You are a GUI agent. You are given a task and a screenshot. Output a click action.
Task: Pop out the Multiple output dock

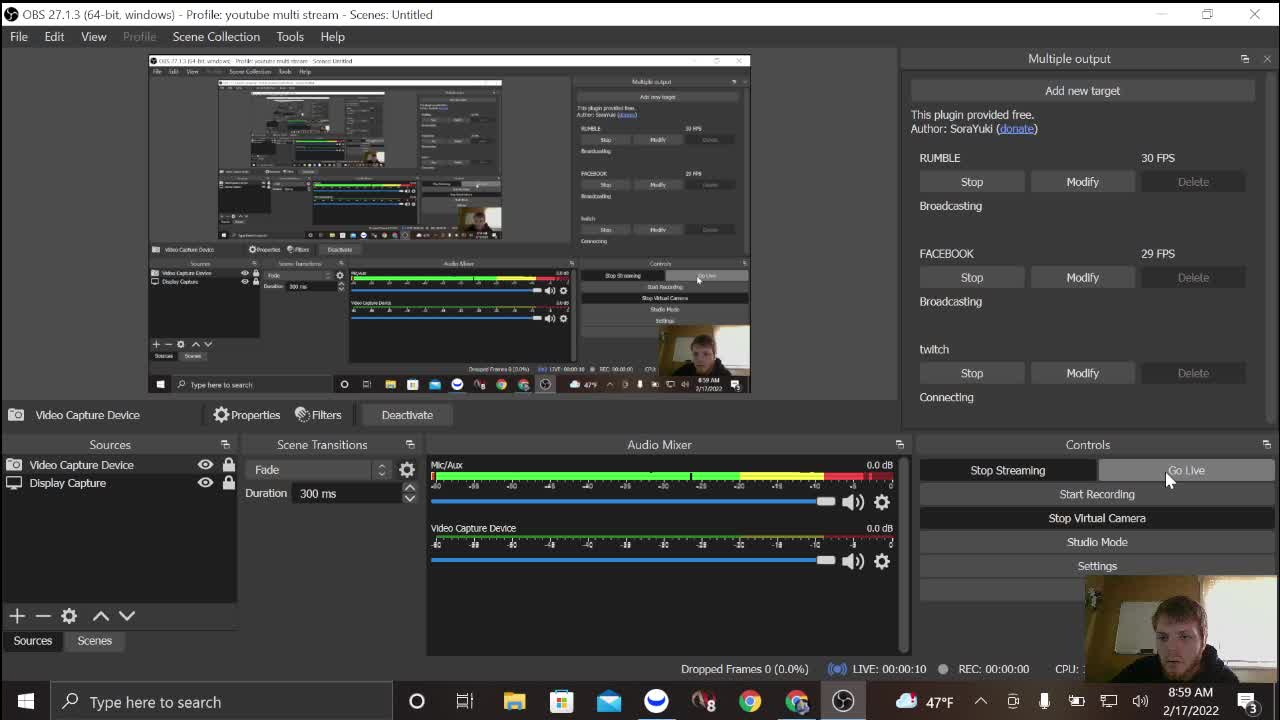click(1245, 59)
